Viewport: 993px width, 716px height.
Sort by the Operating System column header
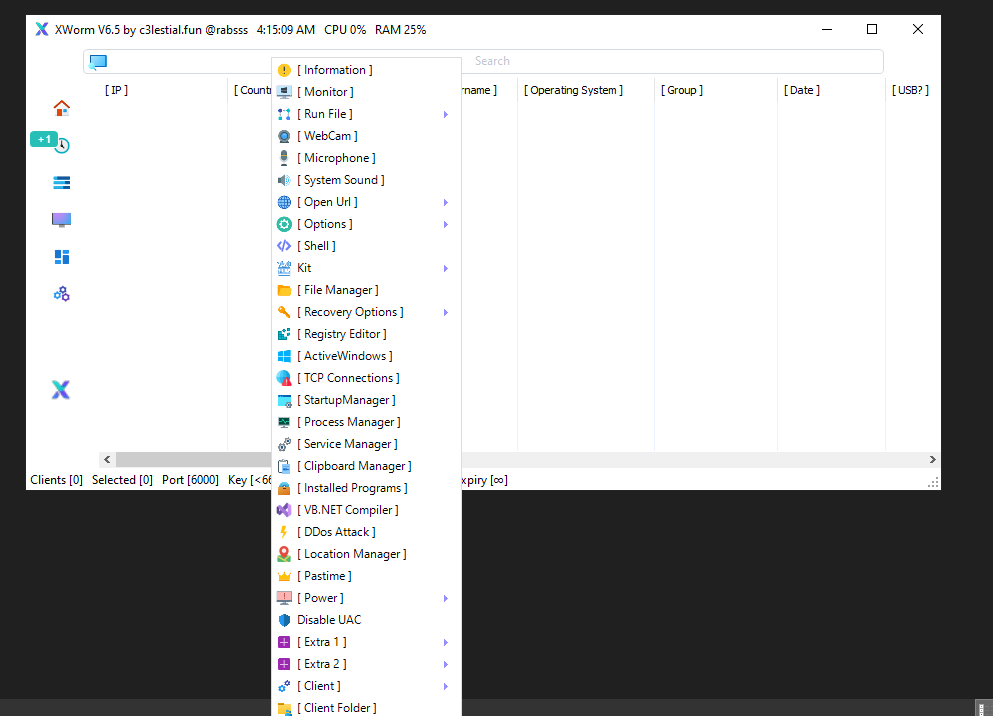coord(573,90)
